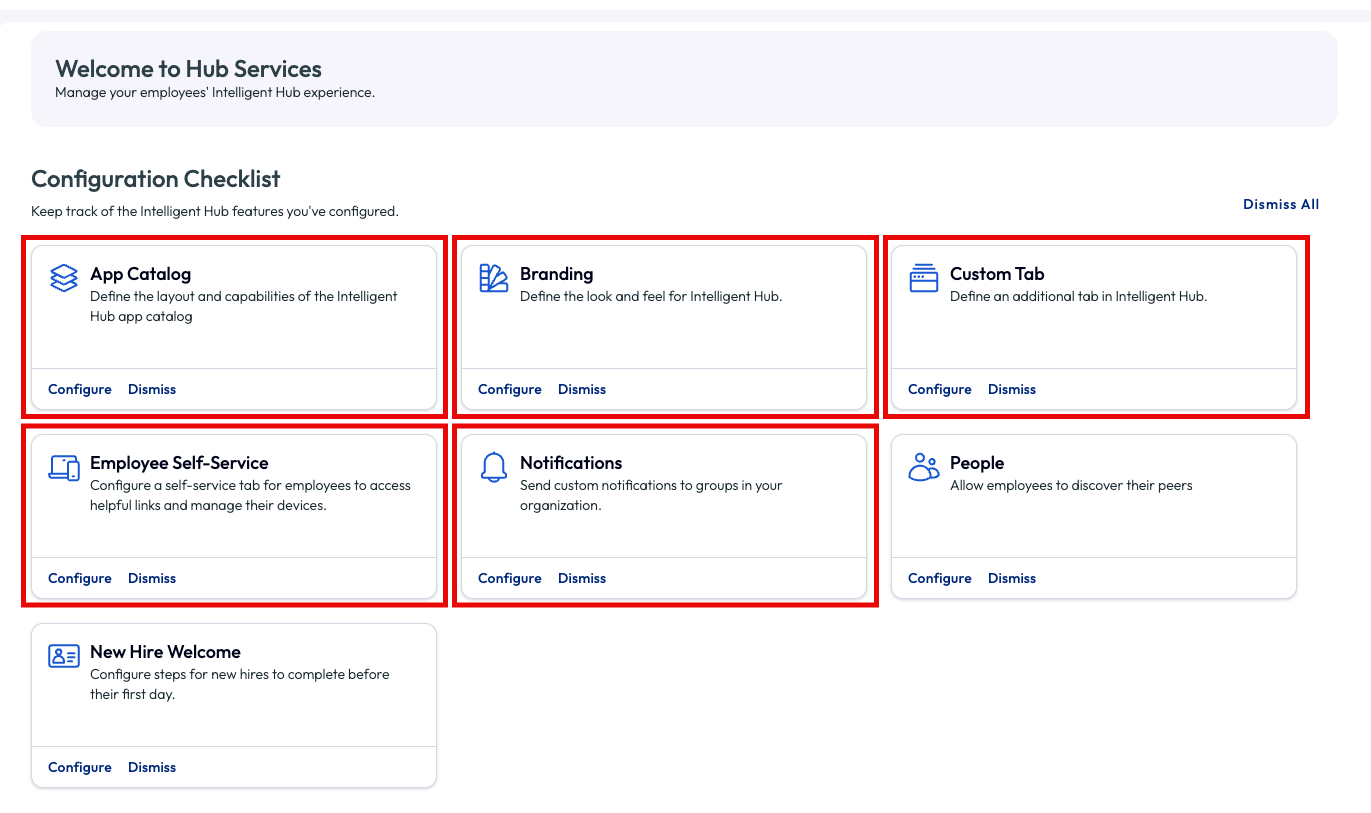The image size is (1371, 813).
Task: Configure Employee Self-Service
Action: (80, 578)
